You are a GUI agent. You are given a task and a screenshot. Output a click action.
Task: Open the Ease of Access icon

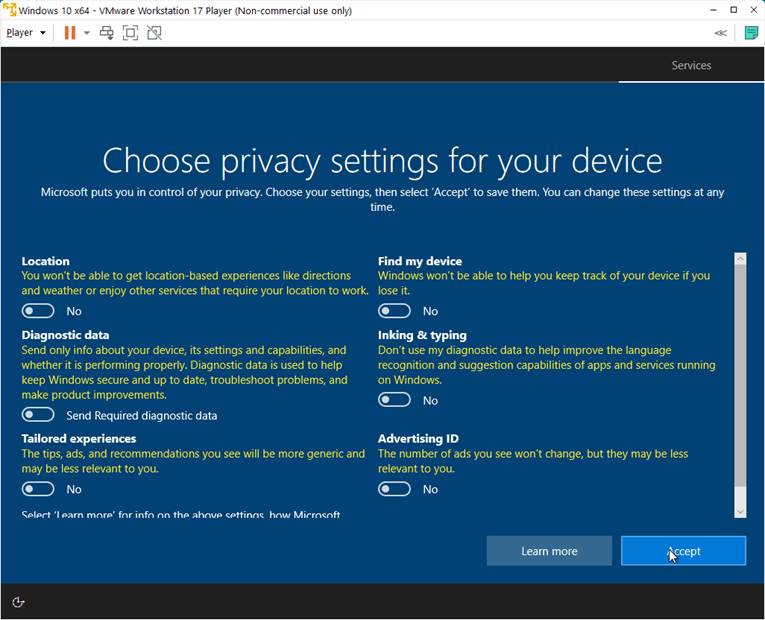tap(18, 602)
